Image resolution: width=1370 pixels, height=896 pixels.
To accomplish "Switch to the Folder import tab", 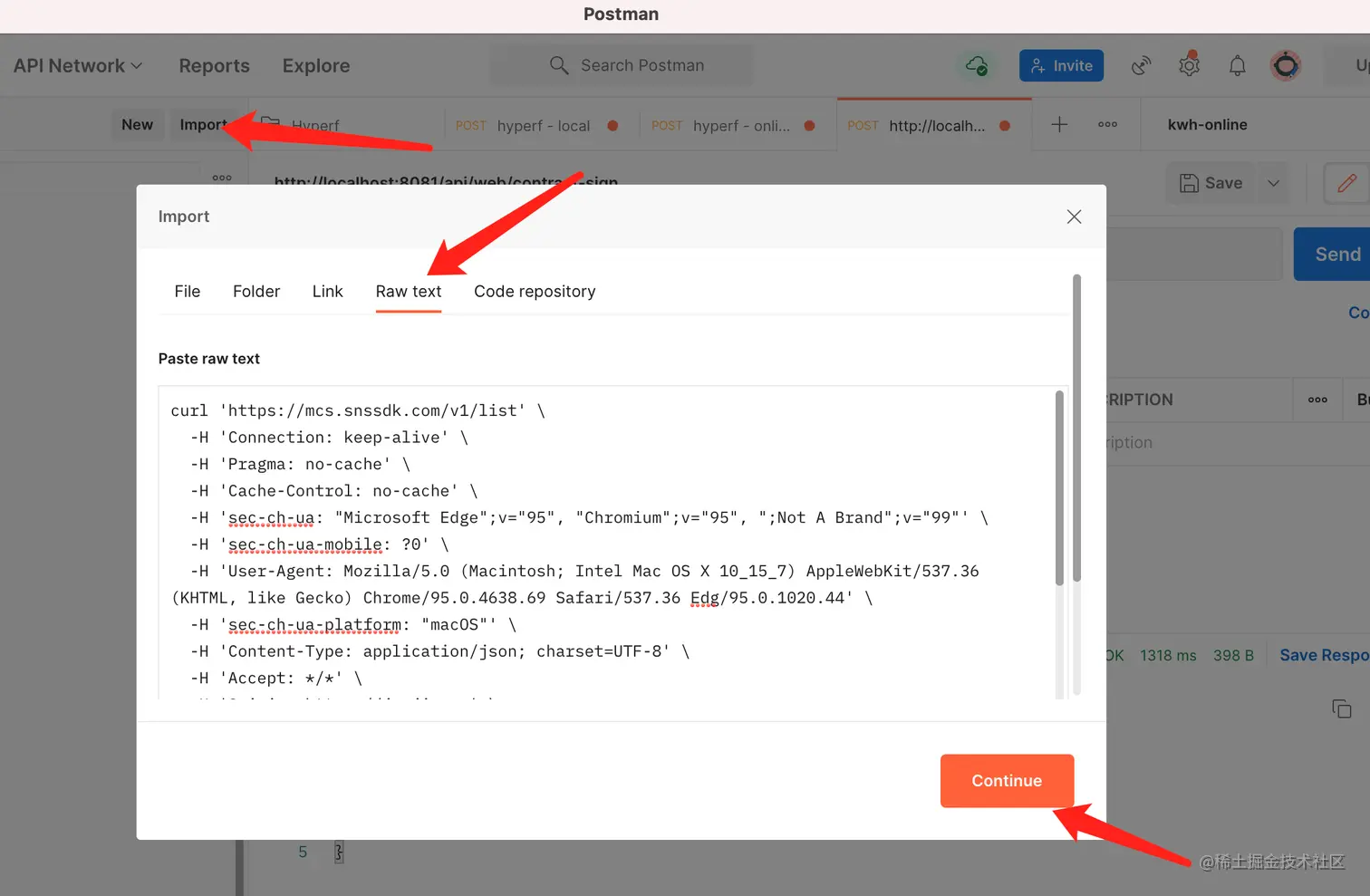I will point(256,291).
